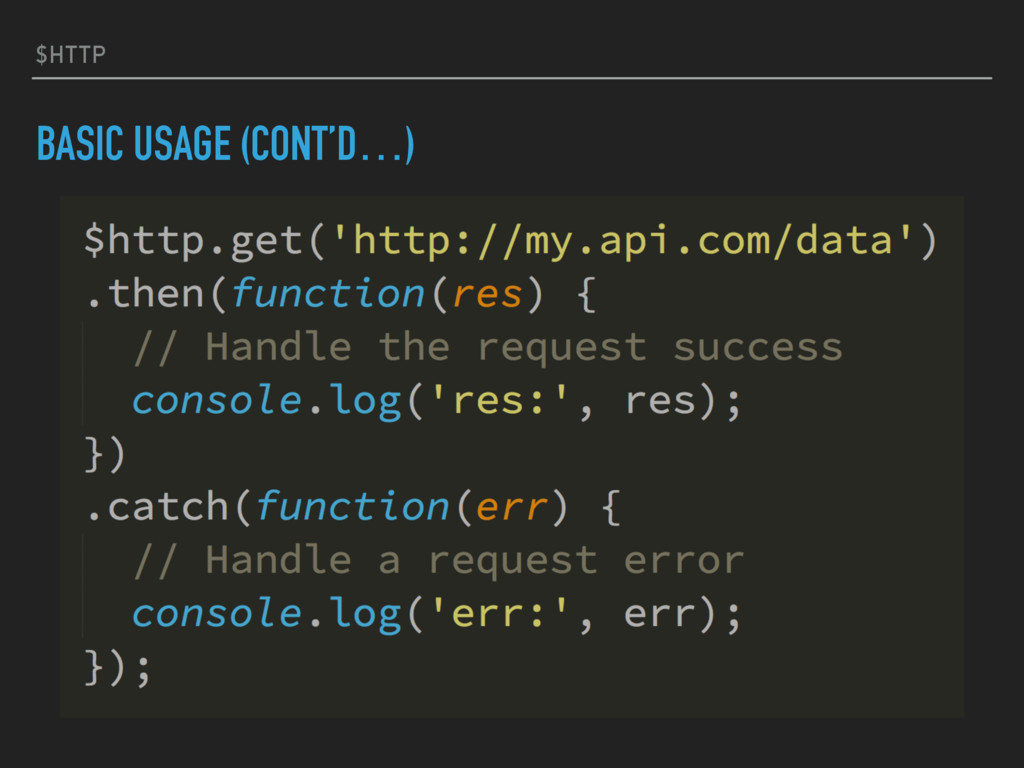Click the closing }) after the then block
This screenshot has width=1024, height=768.
(104, 455)
